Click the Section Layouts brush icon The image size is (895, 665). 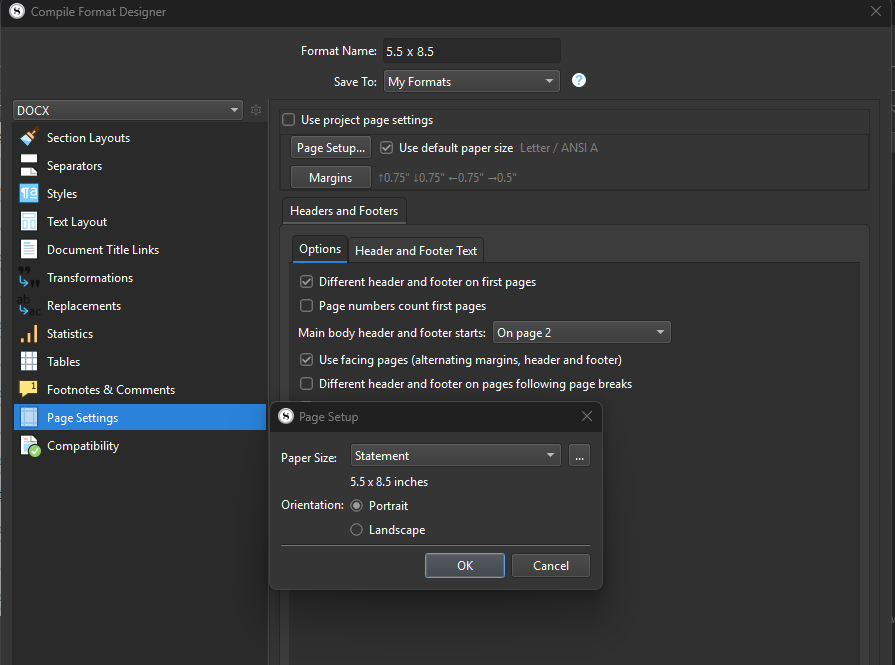pyautogui.click(x=29, y=138)
